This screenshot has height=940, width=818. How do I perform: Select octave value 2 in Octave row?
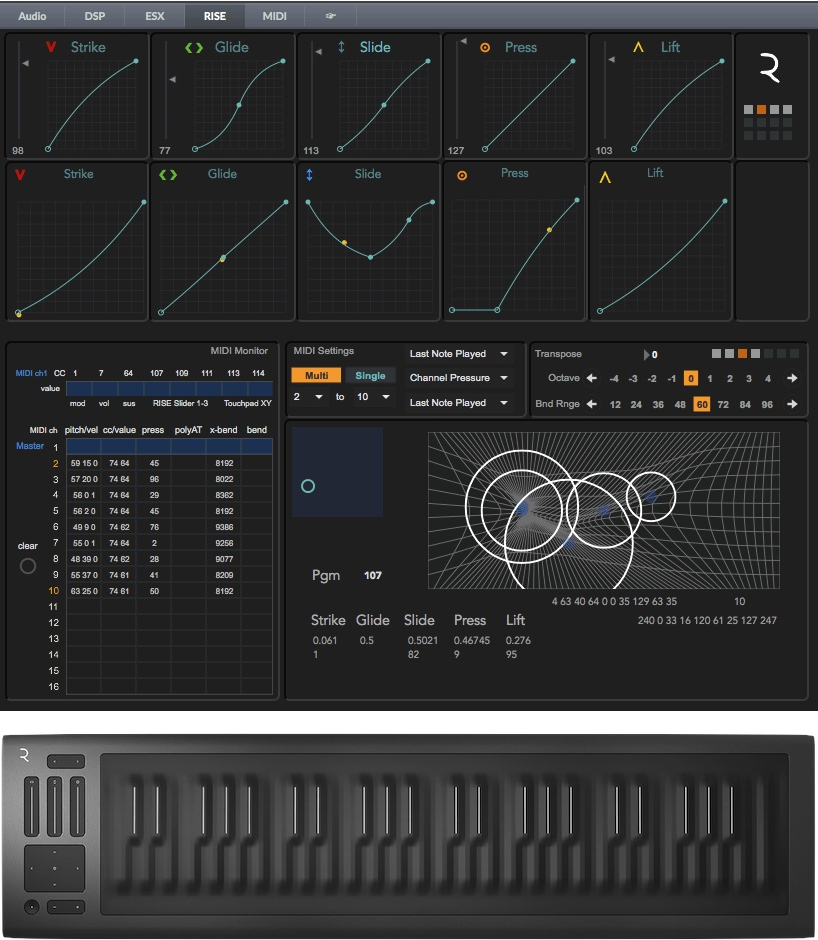pos(730,379)
